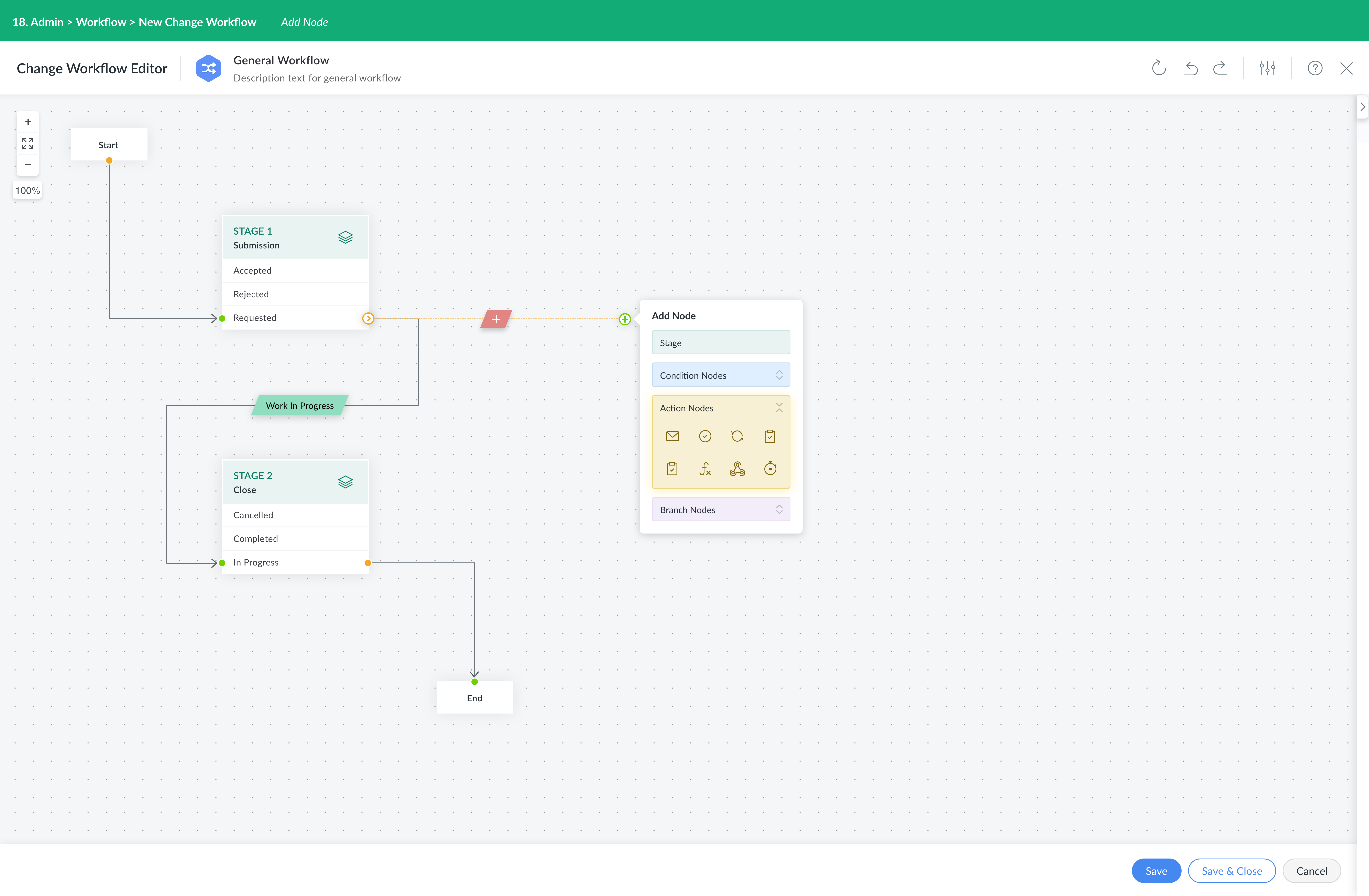Click the Save button
Viewport: 1369px width, 896px height.
(1156, 871)
